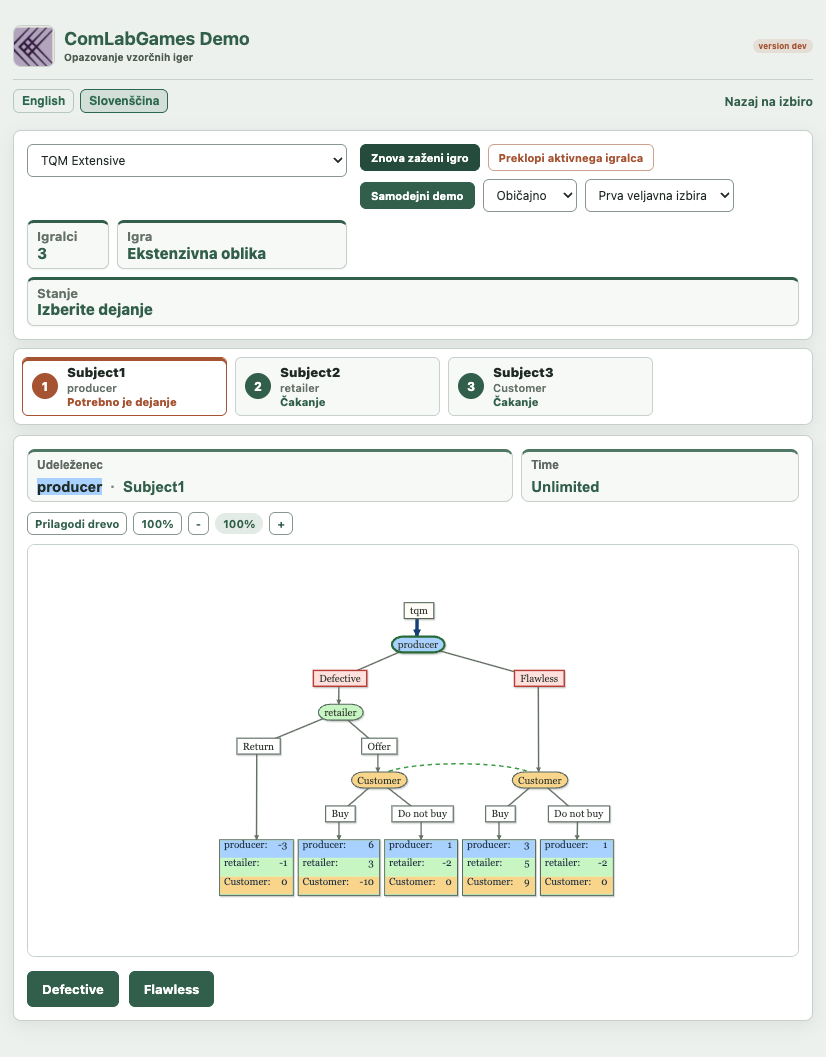
Task: Switch language to Slovenščina
Action: point(124,101)
